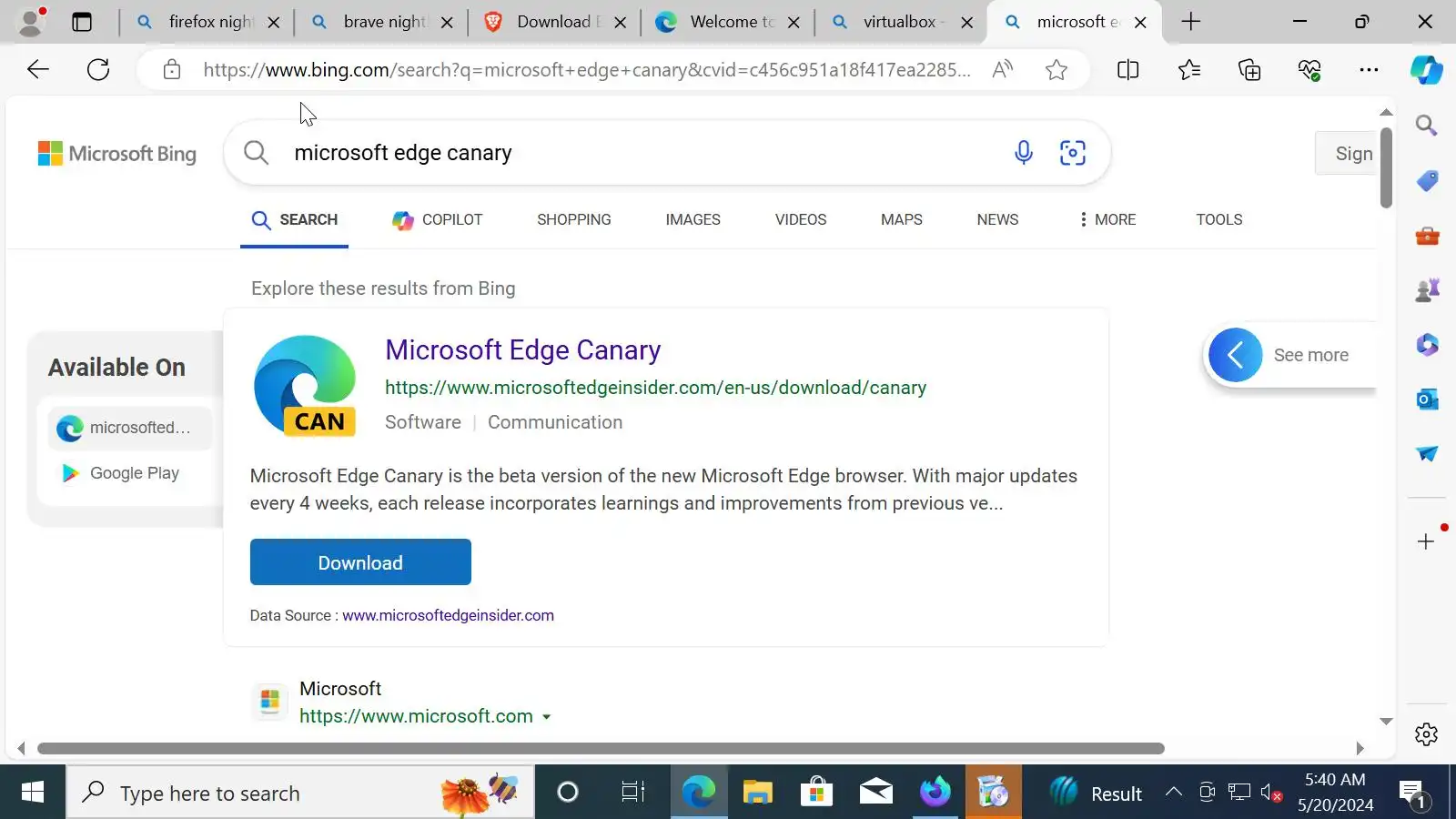Open the Favorites list icon
The height and width of the screenshot is (819, 1456).
point(1188,70)
